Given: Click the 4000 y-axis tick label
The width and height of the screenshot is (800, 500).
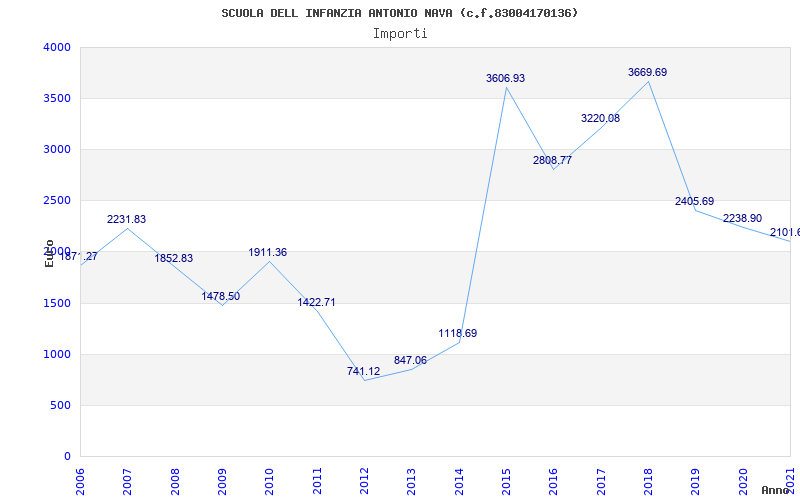Looking at the screenshot, I should click(x=56, y=47).
